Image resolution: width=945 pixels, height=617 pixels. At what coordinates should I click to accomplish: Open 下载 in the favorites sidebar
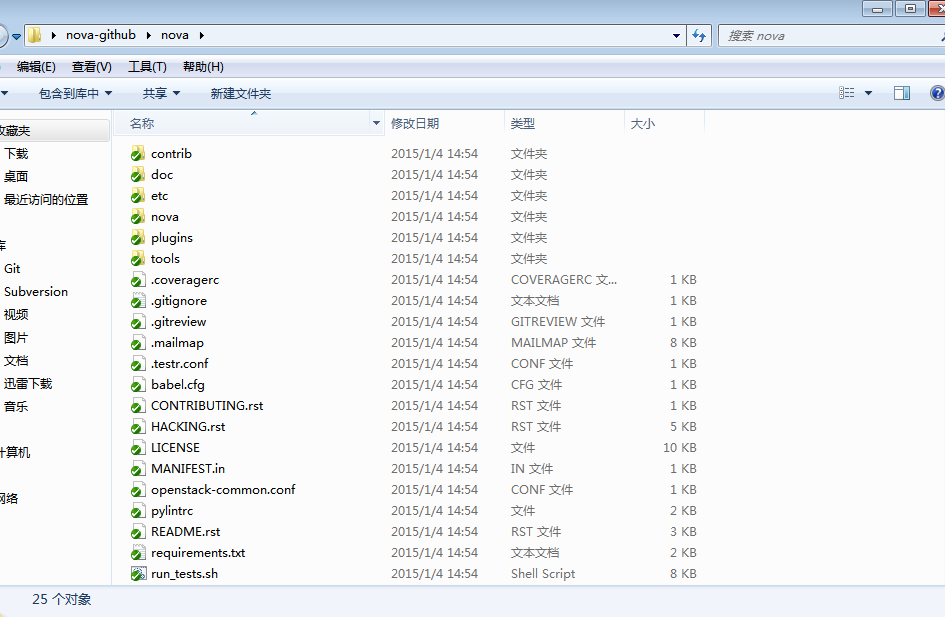16,154
